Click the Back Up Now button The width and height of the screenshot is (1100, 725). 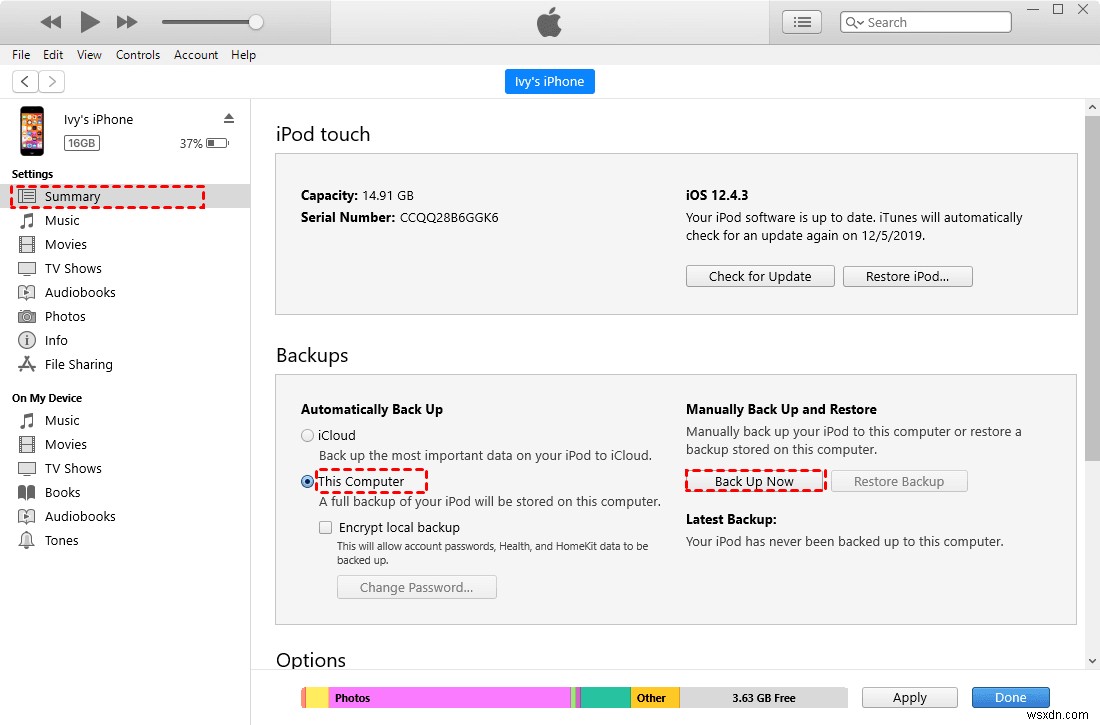click(x=755, y=481)
